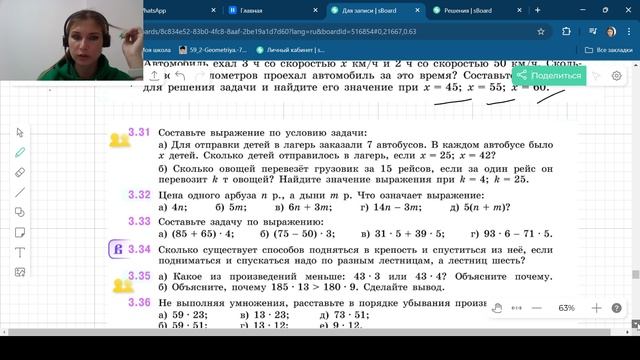
Task: Click the board upload/export icon
Action: pos(154,76)
